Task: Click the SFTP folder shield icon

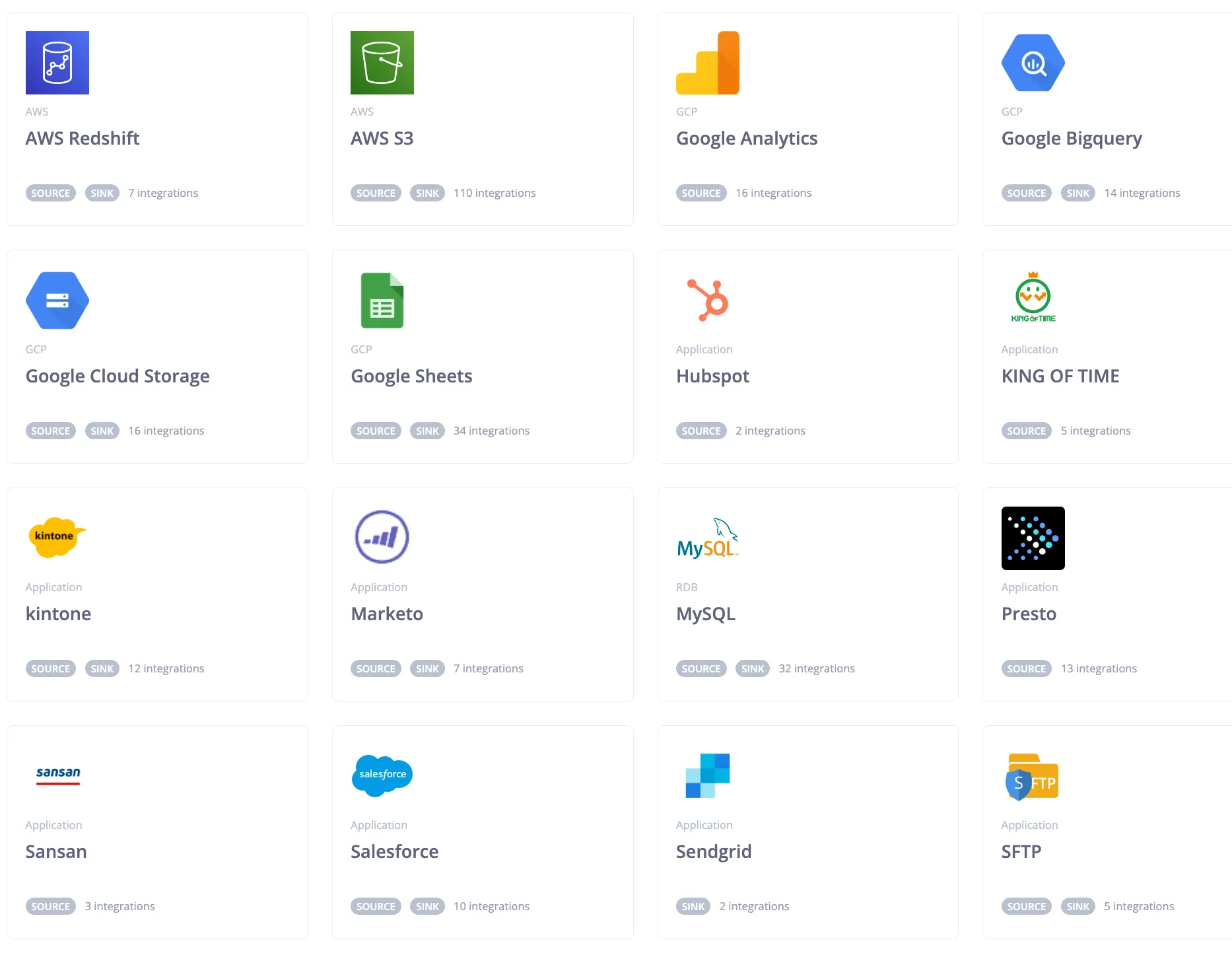Action: (1033, 777)
